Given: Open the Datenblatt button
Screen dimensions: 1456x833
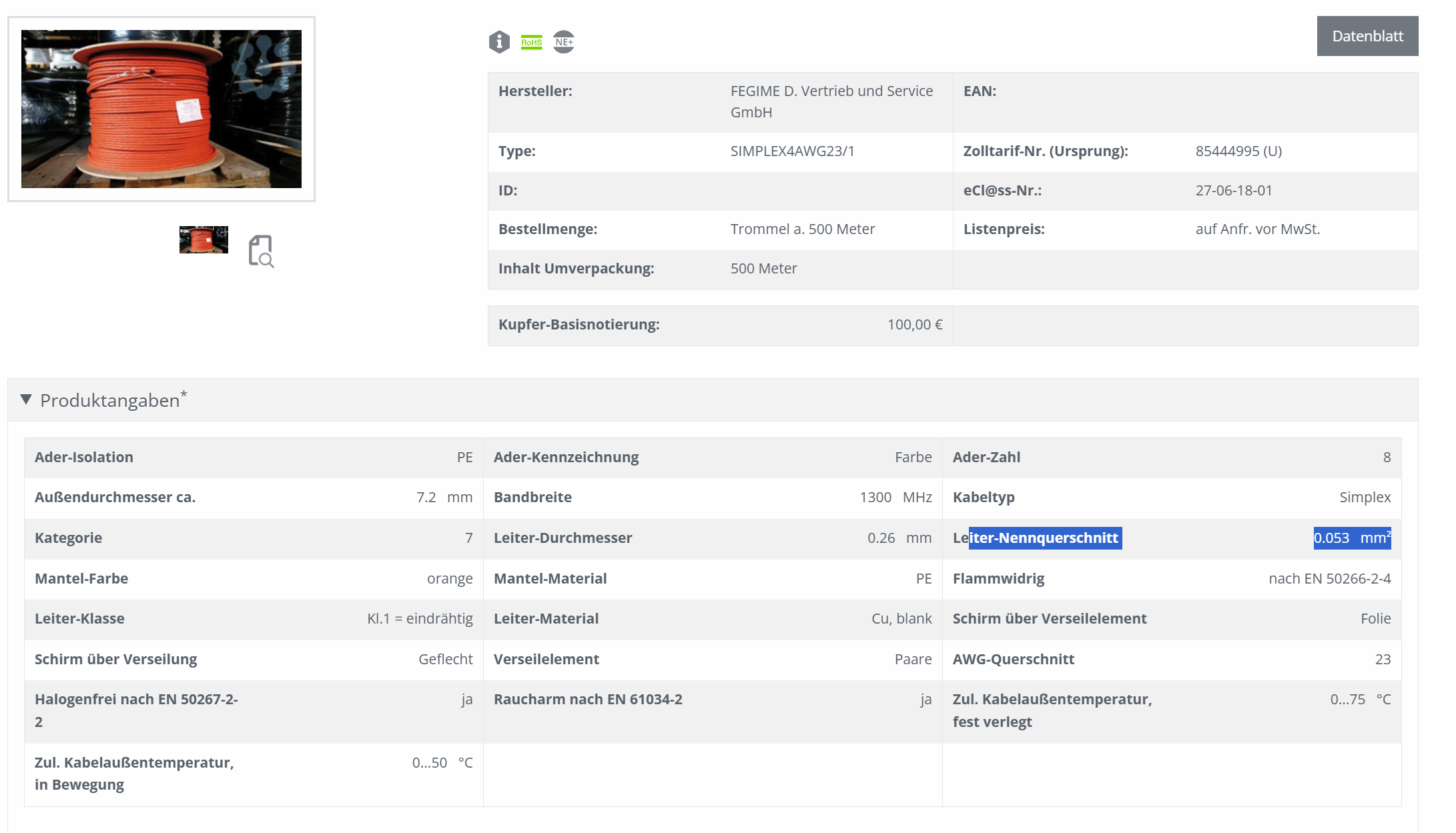Looking at the screenshot, I should click(1367, 36).
